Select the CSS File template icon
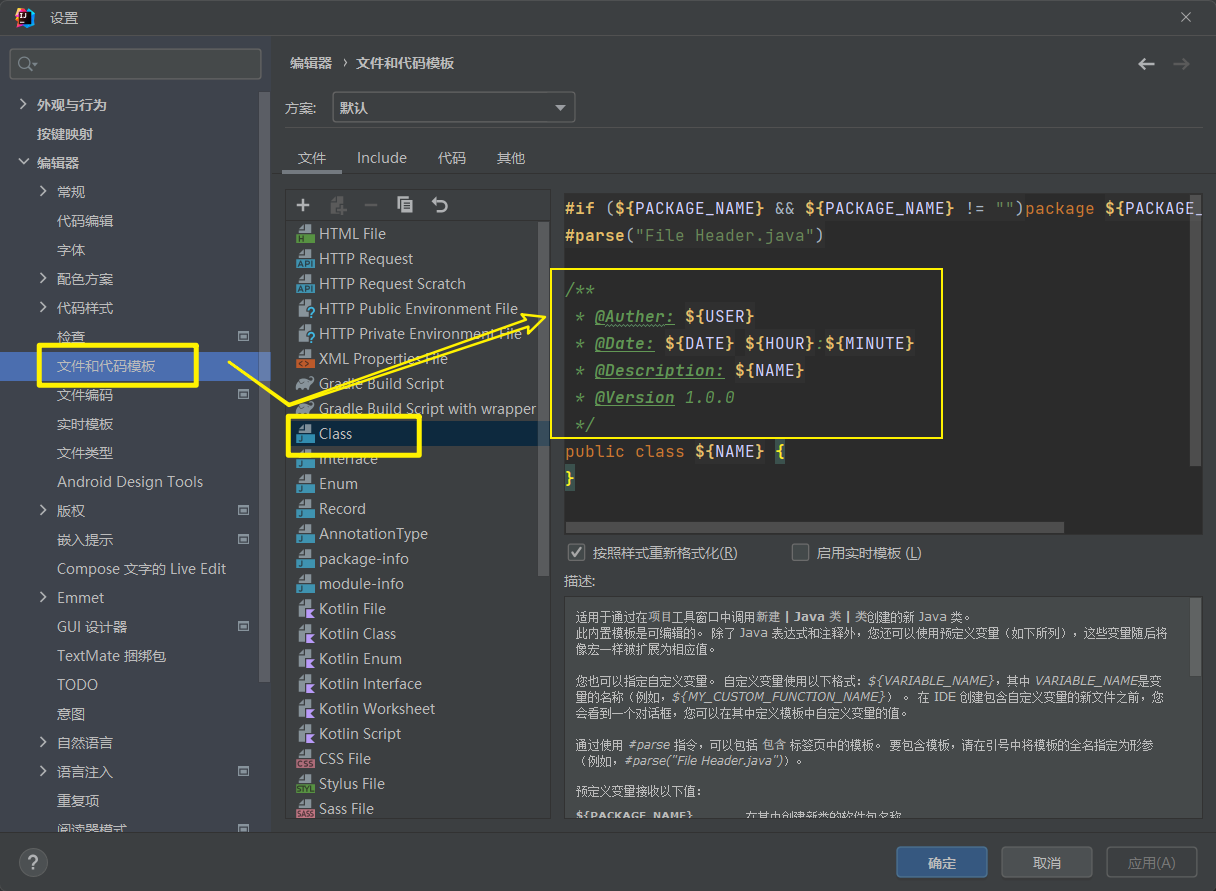Viewport: 1216px width, 891px height. click(x=305, y=759)
